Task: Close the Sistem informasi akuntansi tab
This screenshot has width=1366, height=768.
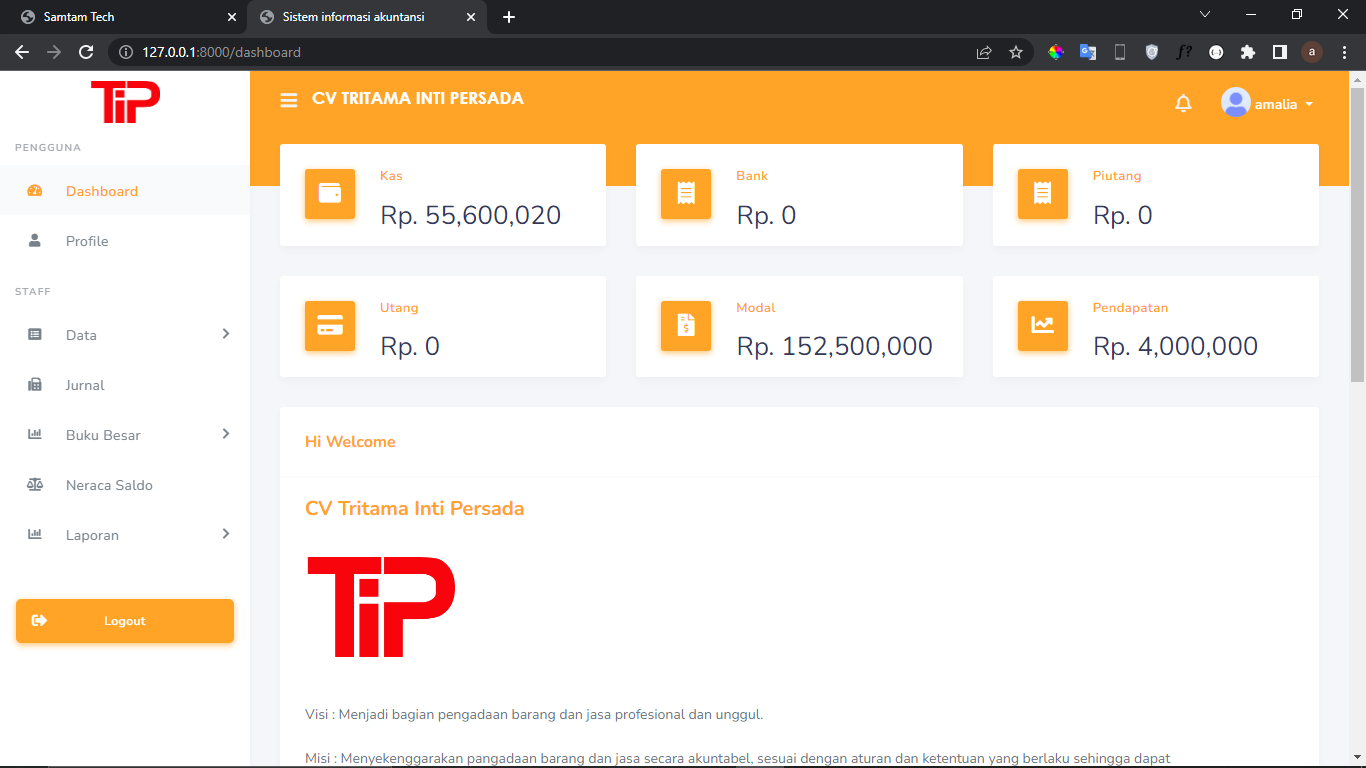Action: 470,17
